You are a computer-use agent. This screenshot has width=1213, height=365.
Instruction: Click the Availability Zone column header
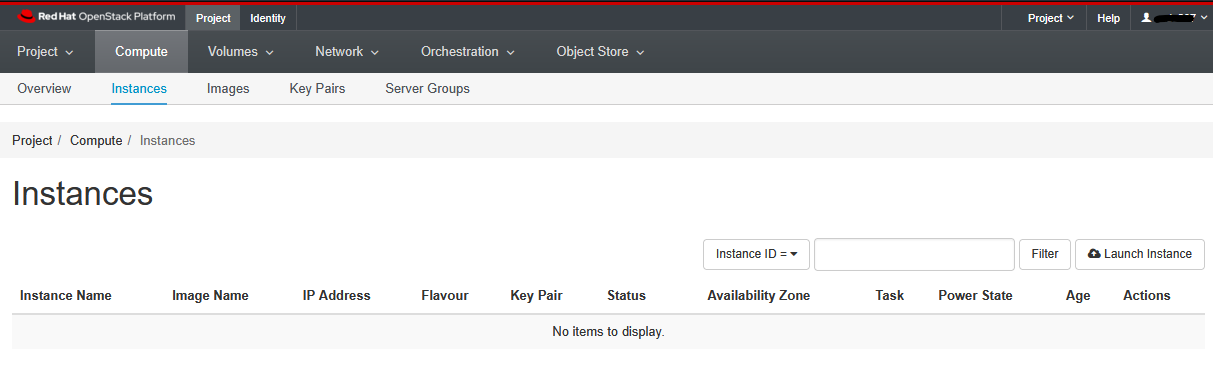[759, 296]
